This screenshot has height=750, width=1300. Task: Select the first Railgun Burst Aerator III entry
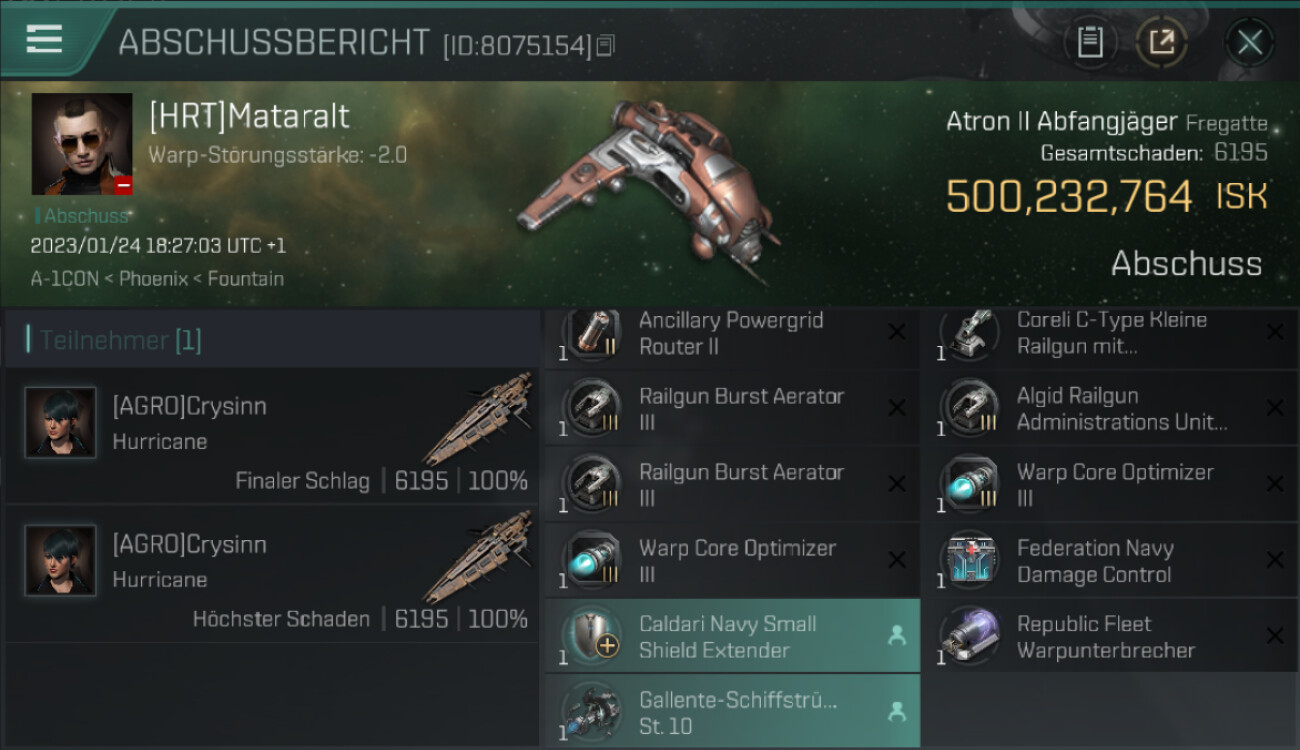point(732,409)
